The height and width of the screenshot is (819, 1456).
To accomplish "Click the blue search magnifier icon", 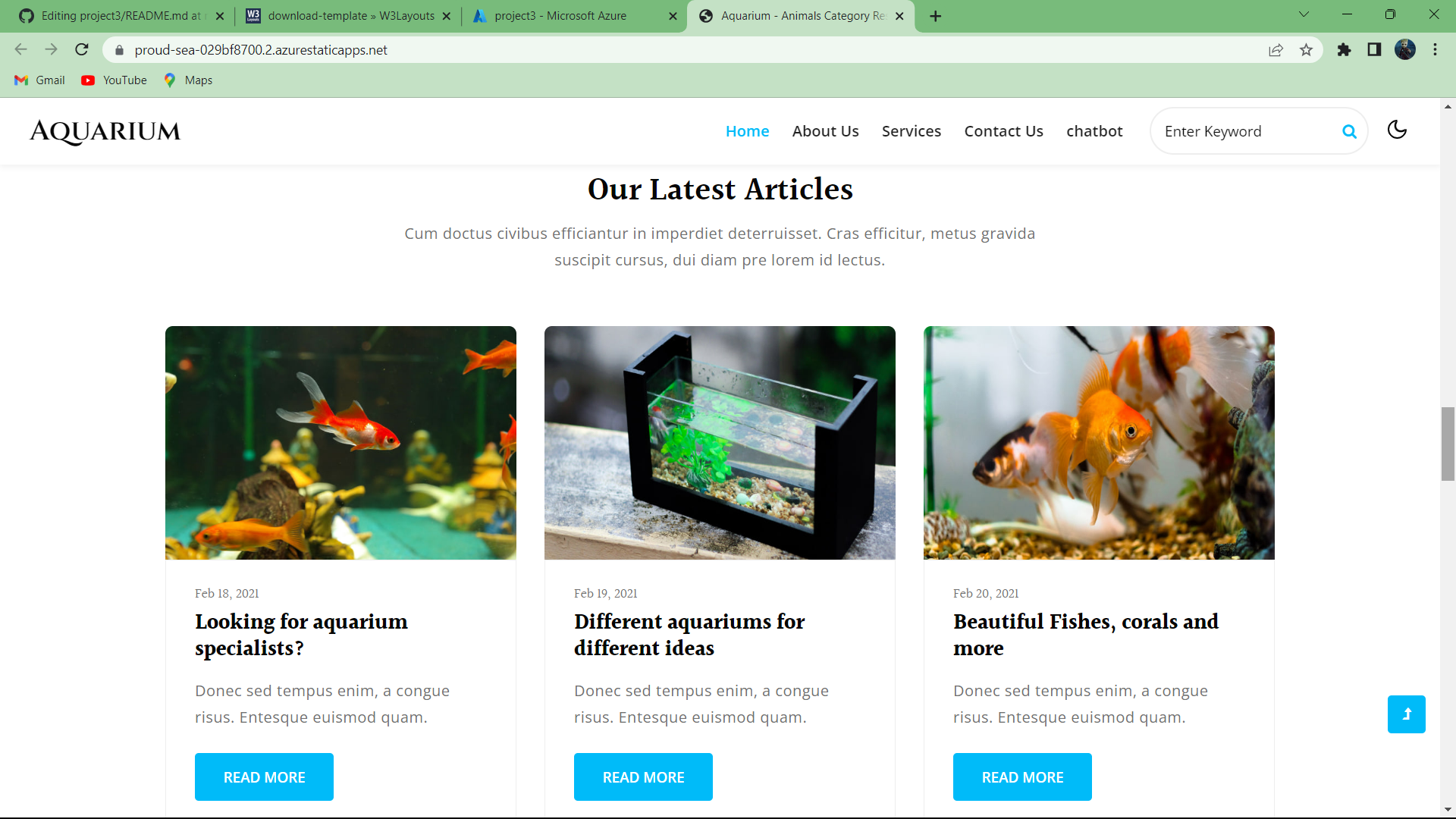I will (1349, 131).
